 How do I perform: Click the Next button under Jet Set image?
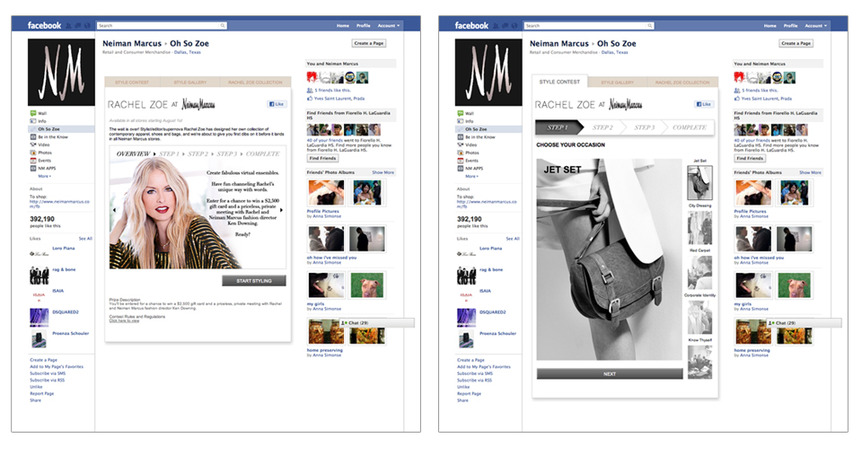[610, 374]
